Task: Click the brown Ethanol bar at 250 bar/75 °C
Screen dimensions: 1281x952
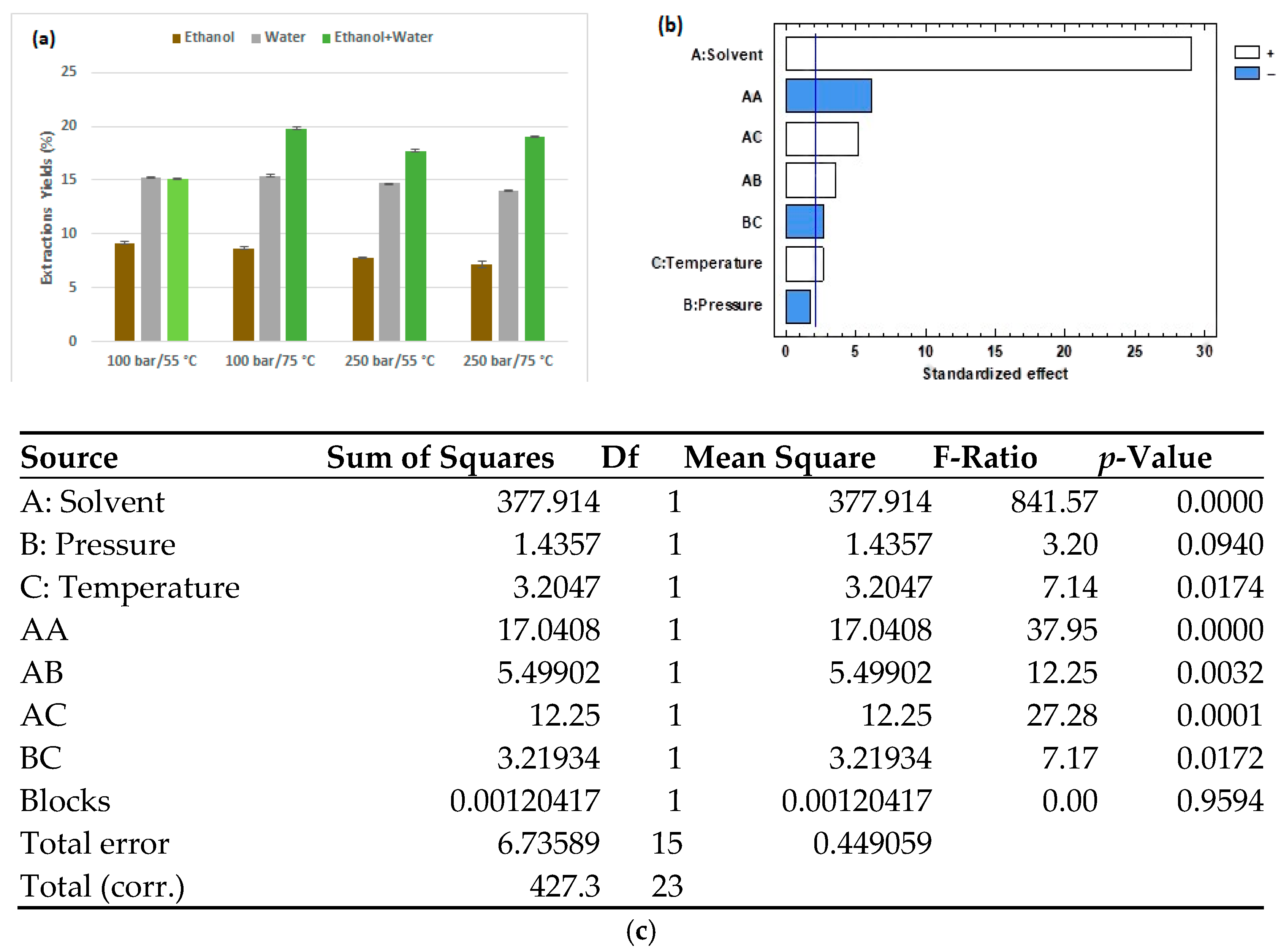Action: tap(481, 302)
